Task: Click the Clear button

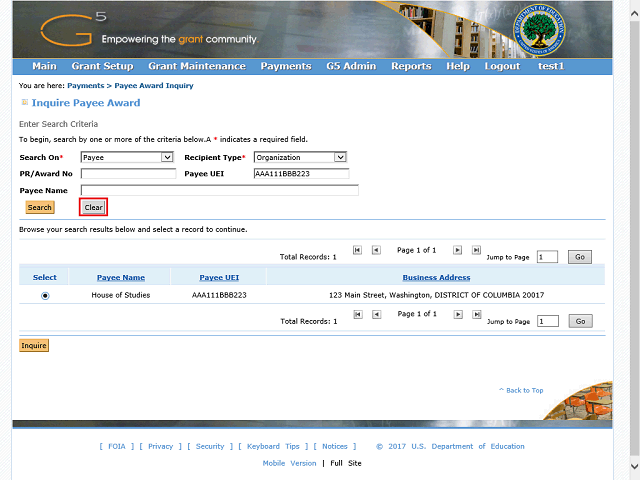Action: 93,207
